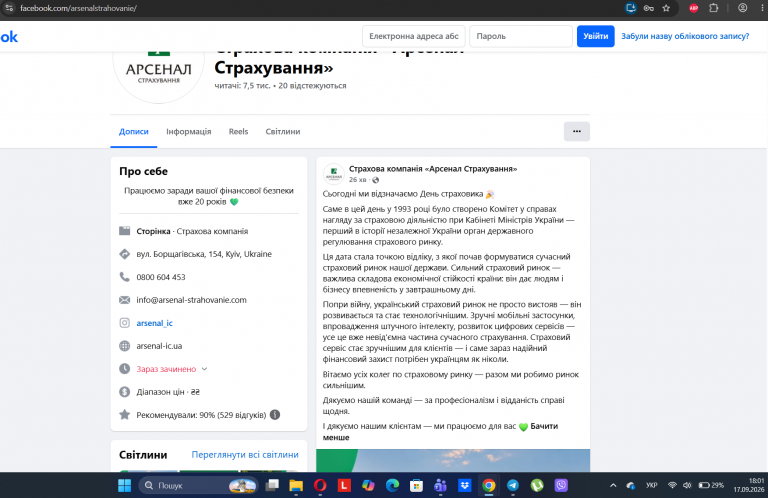Click the OneDrive cloud tray icon
The width and height of the screenshot is (768, 498).
(x=630, y=485)
